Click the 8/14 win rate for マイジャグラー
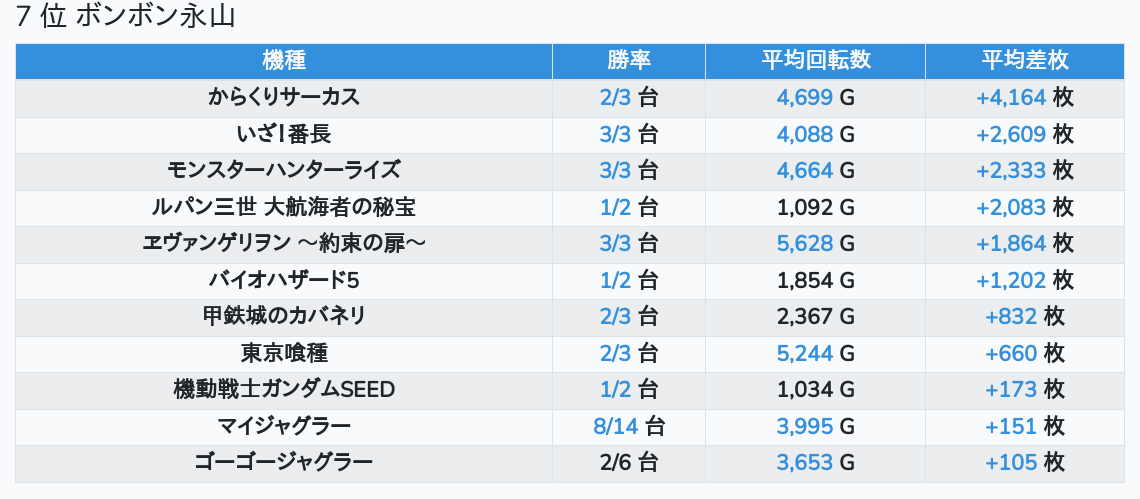The height and width of the screenshot is (499, 1140). tap(616, 426)
